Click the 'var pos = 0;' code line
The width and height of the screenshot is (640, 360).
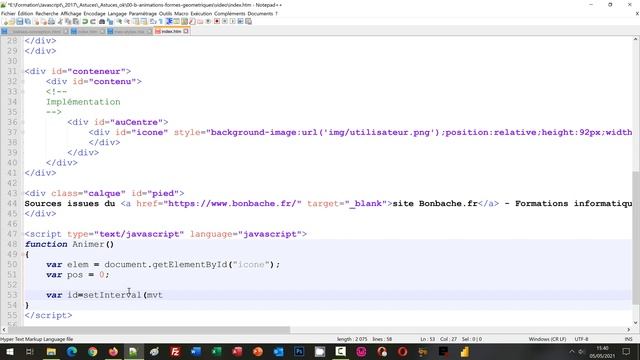point(78,275)
